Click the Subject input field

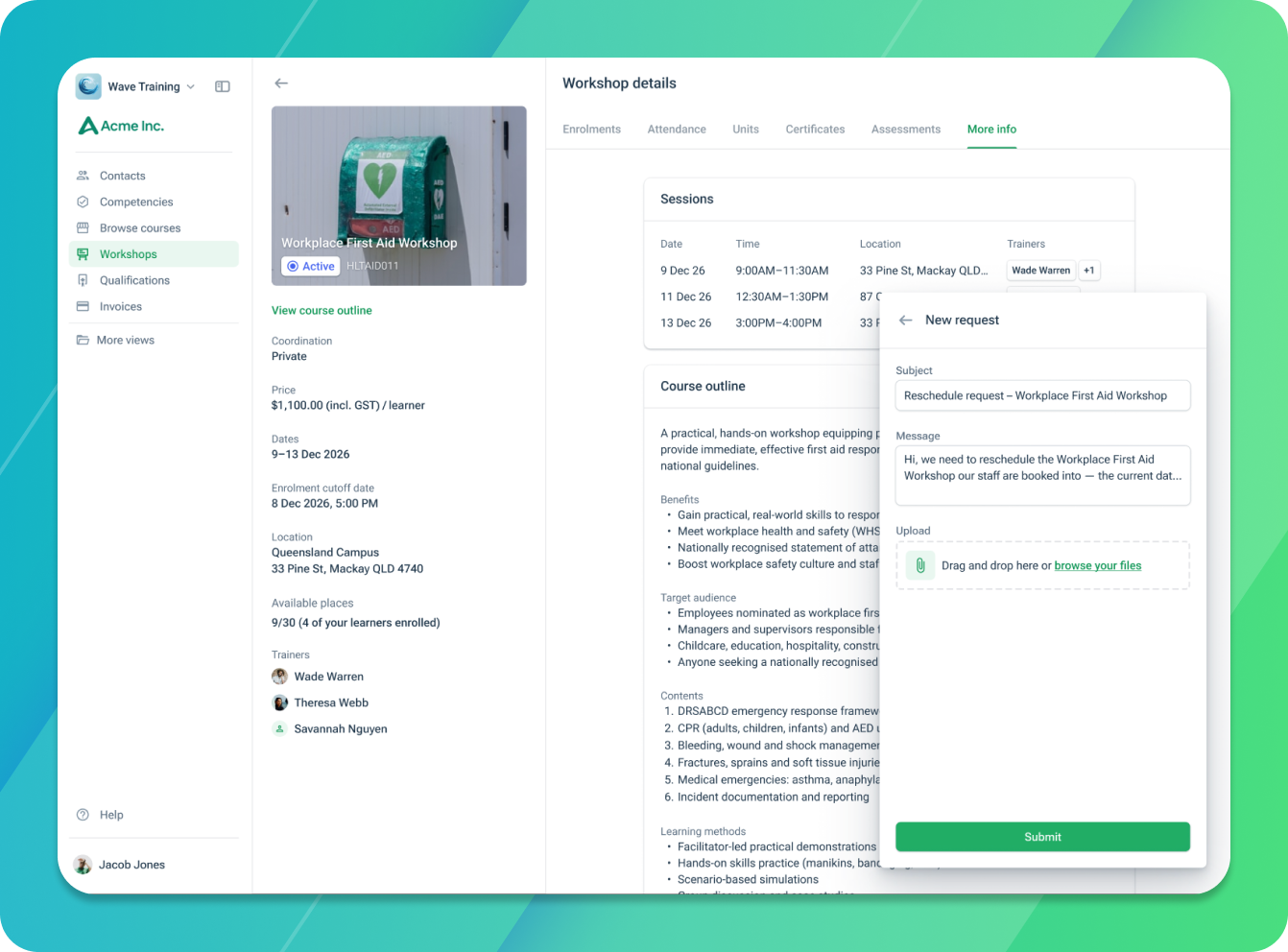[1042, 395]
